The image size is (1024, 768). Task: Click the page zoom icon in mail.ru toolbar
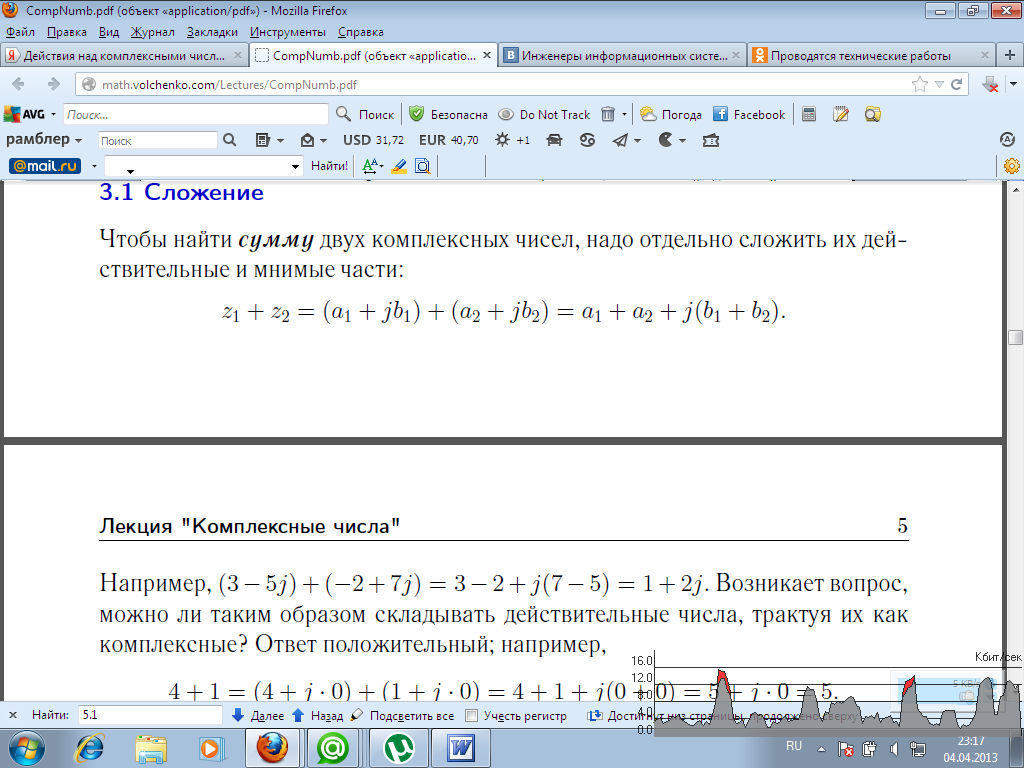(423, 166)
